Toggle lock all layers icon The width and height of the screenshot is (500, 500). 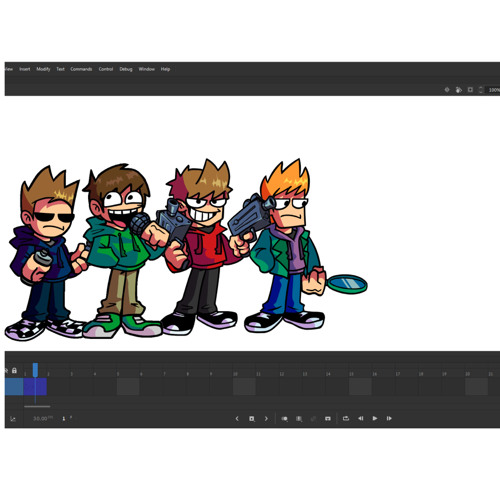point(14,370)
